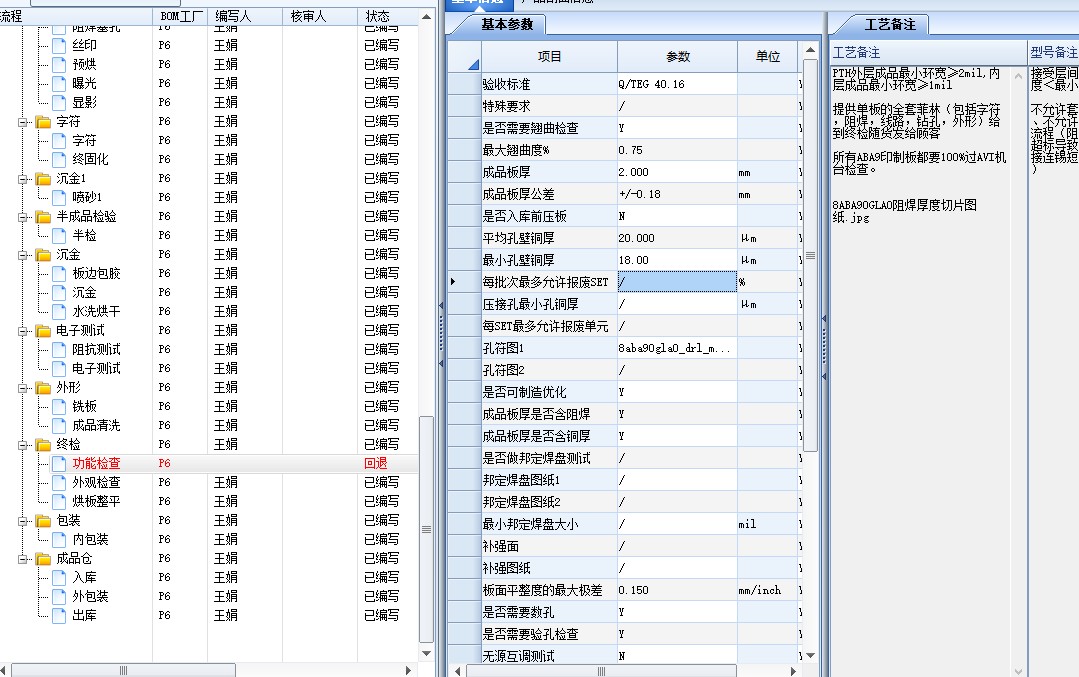This screenshot has height=677, width=1079.
Task: Click the 孔符图1 value cell
Action: [677, 348]
